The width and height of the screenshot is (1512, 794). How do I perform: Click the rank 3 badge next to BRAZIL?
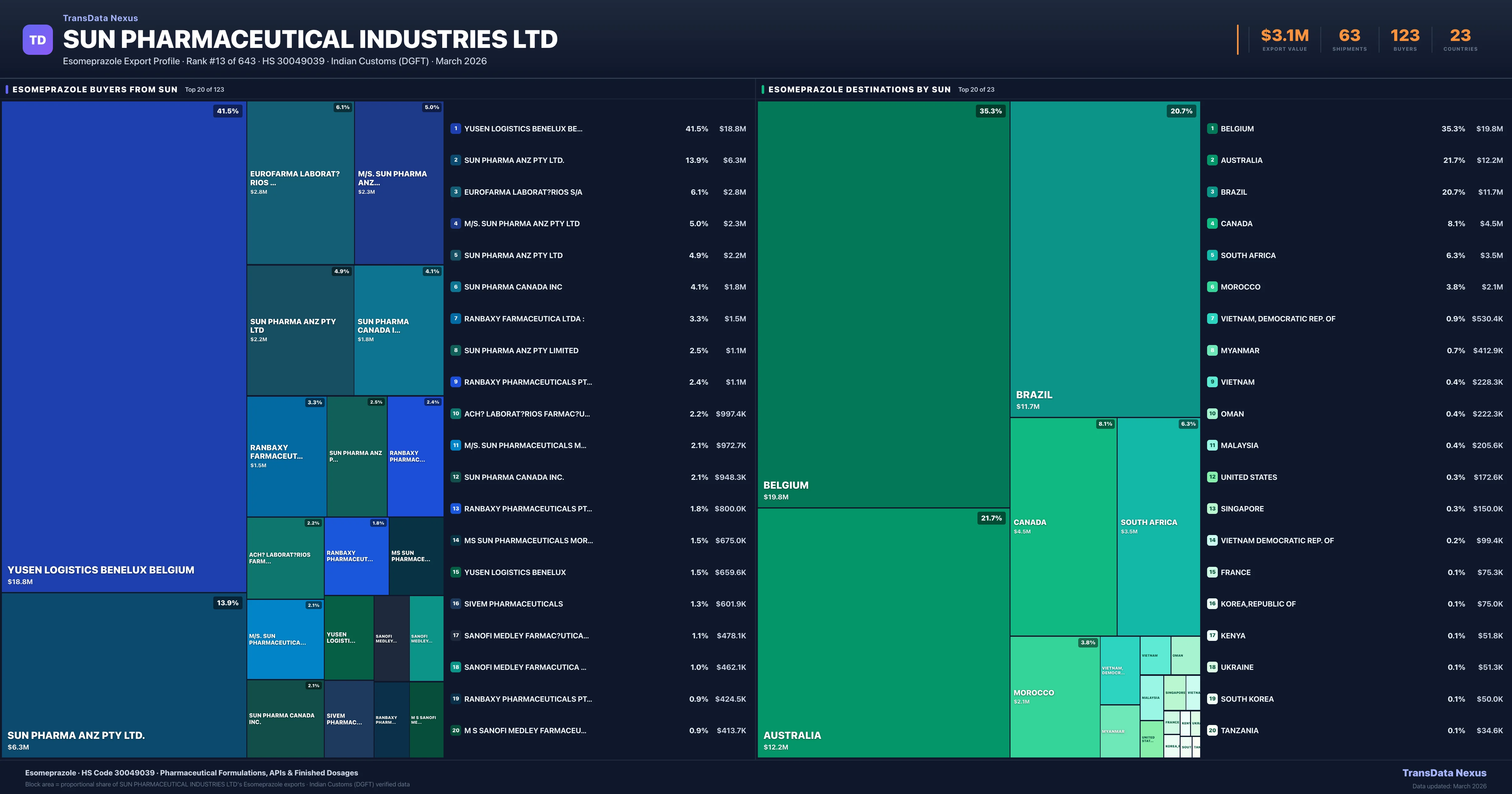click(1212, 192)
